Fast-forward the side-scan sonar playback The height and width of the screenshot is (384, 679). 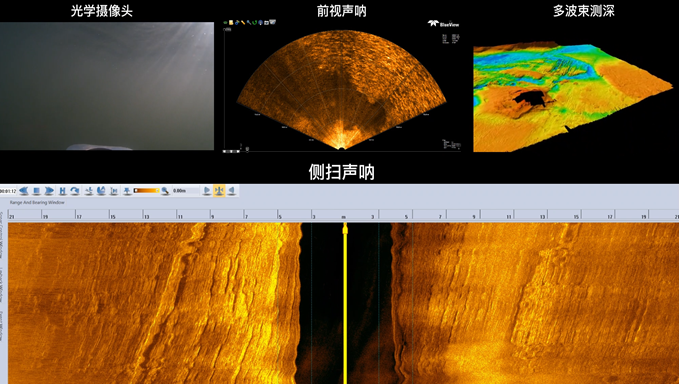coord(49,190)
